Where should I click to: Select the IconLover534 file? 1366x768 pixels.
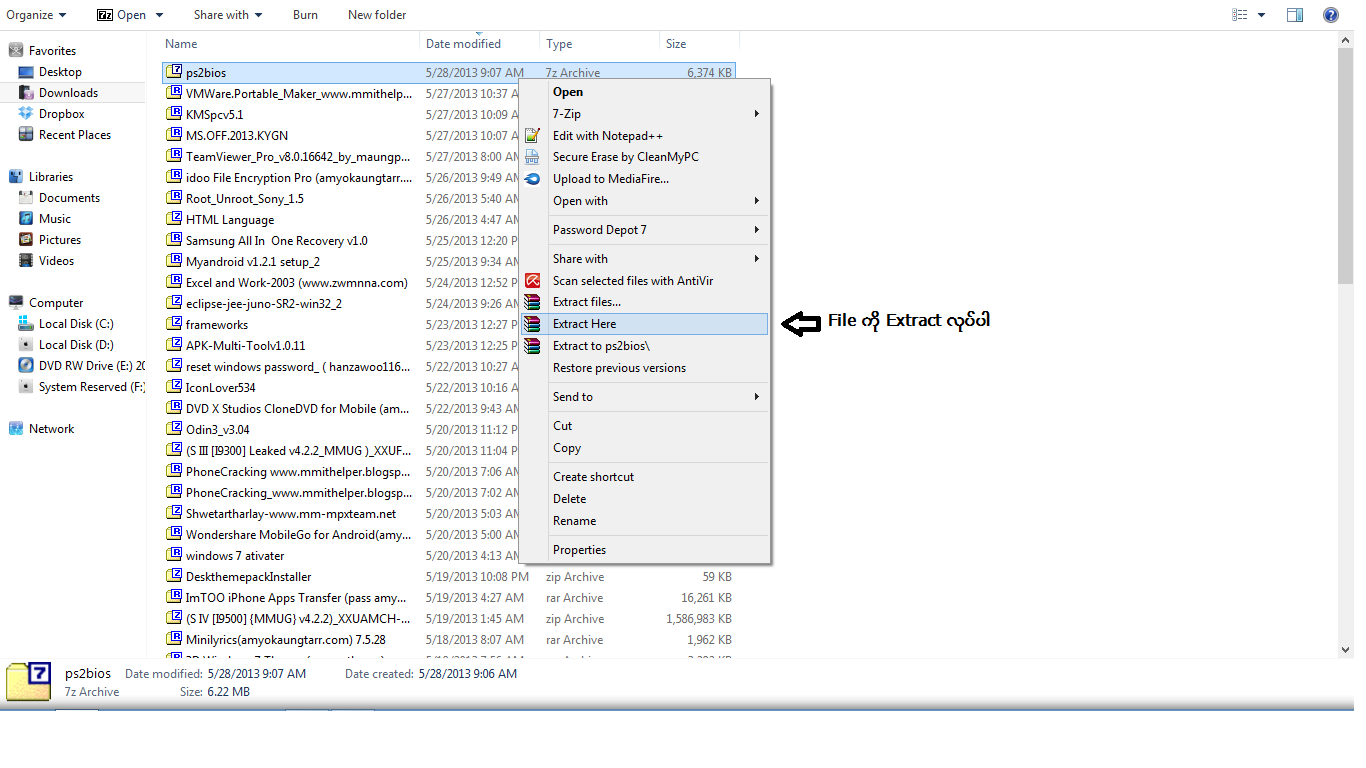pyautogui.click(x=221, y=388)
